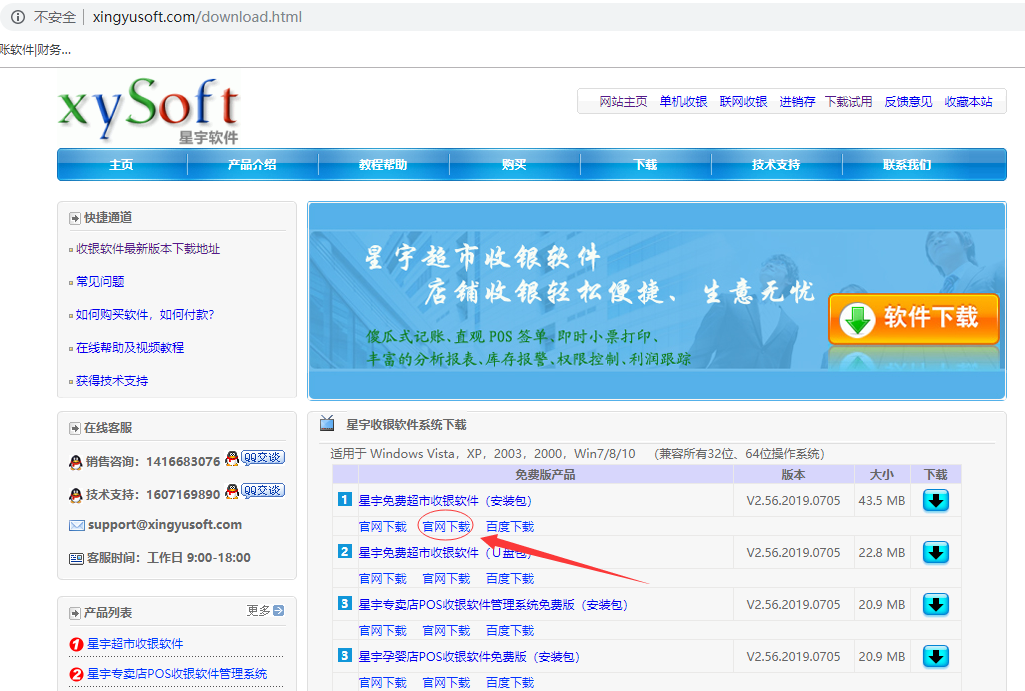Click 星宇超市收银软件 in 产品列表
1025x691 pixels.
click(135, 644)
